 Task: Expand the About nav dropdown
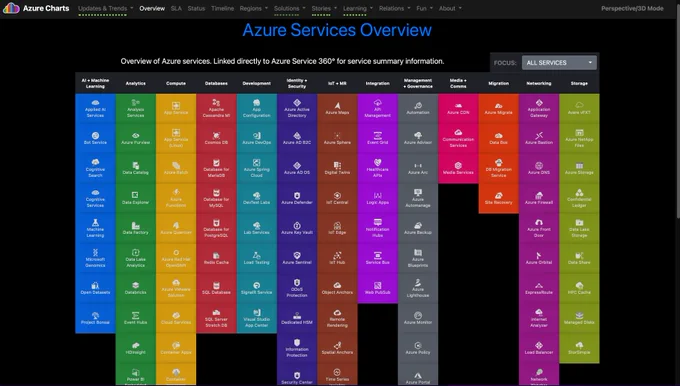(450, 8)
